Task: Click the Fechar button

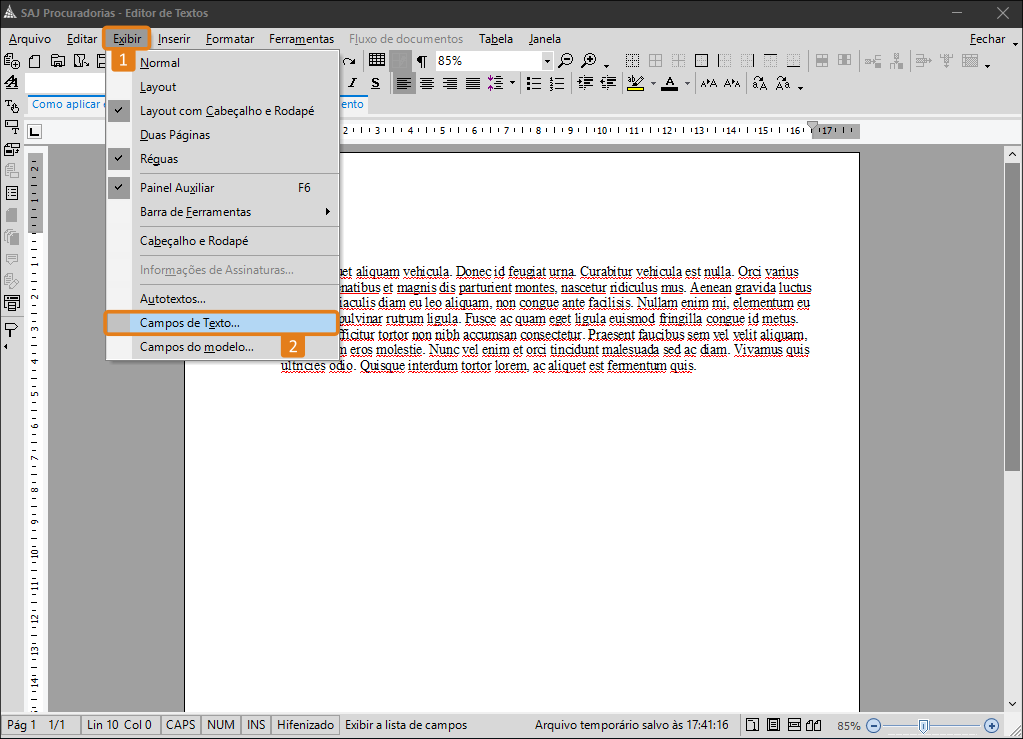Action: point(987,39)
